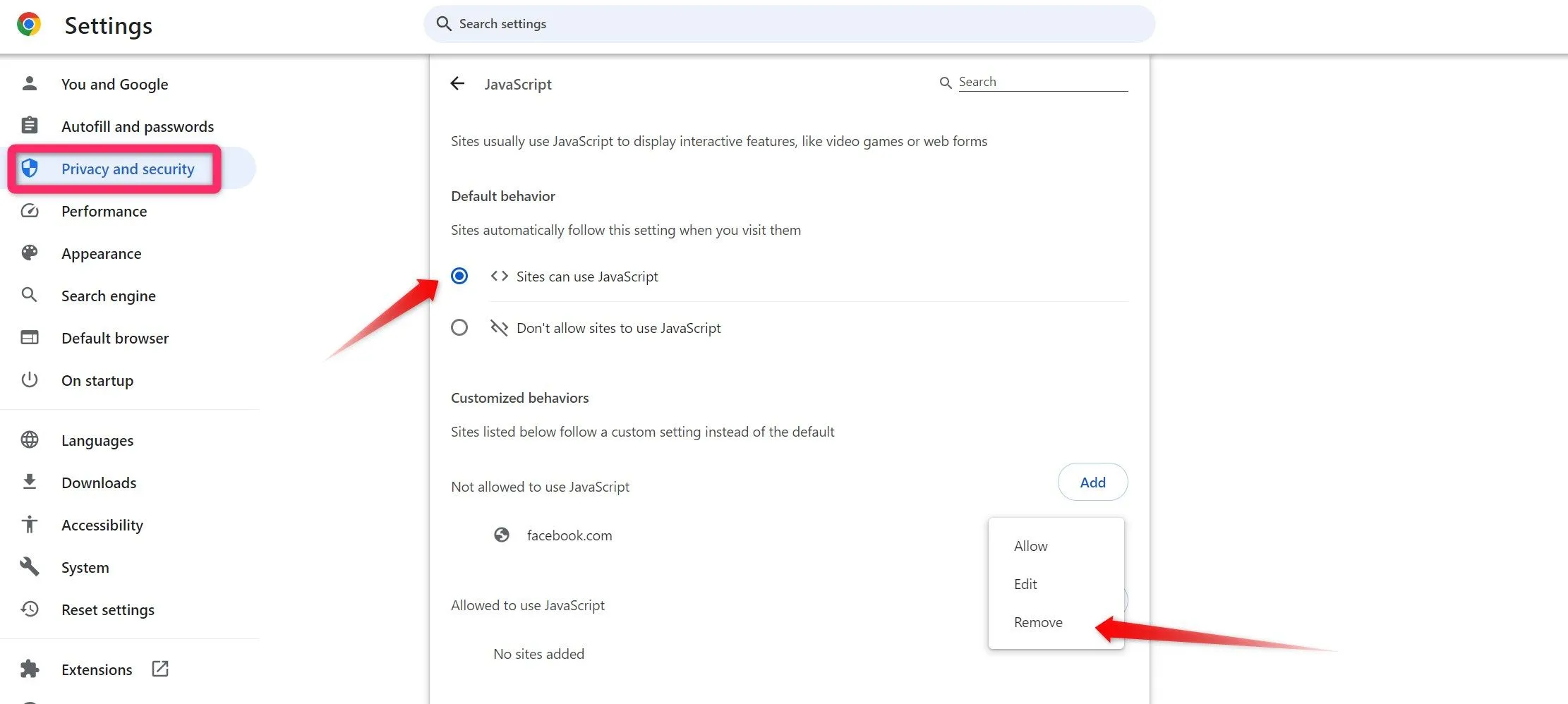
Task: Click the Privacy and security shield icon
Action: point(29,168)
